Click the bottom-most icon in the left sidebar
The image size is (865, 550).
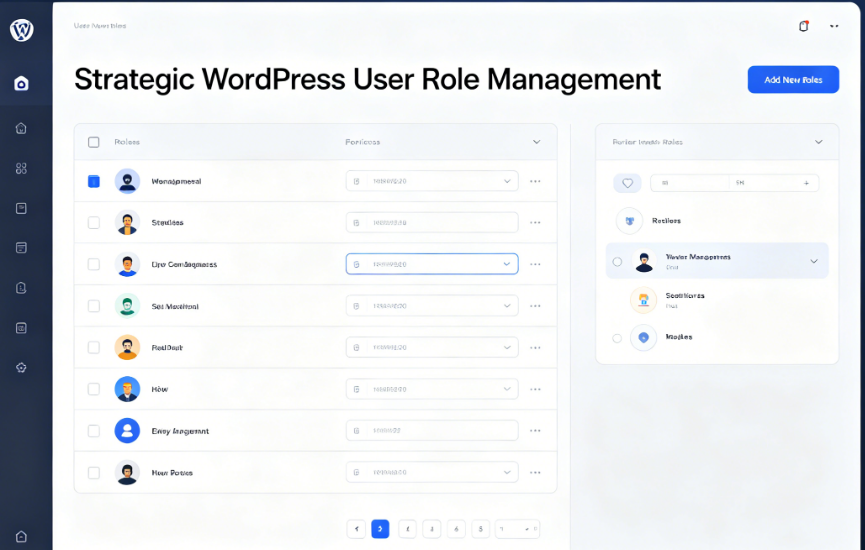tap(21, 536)
